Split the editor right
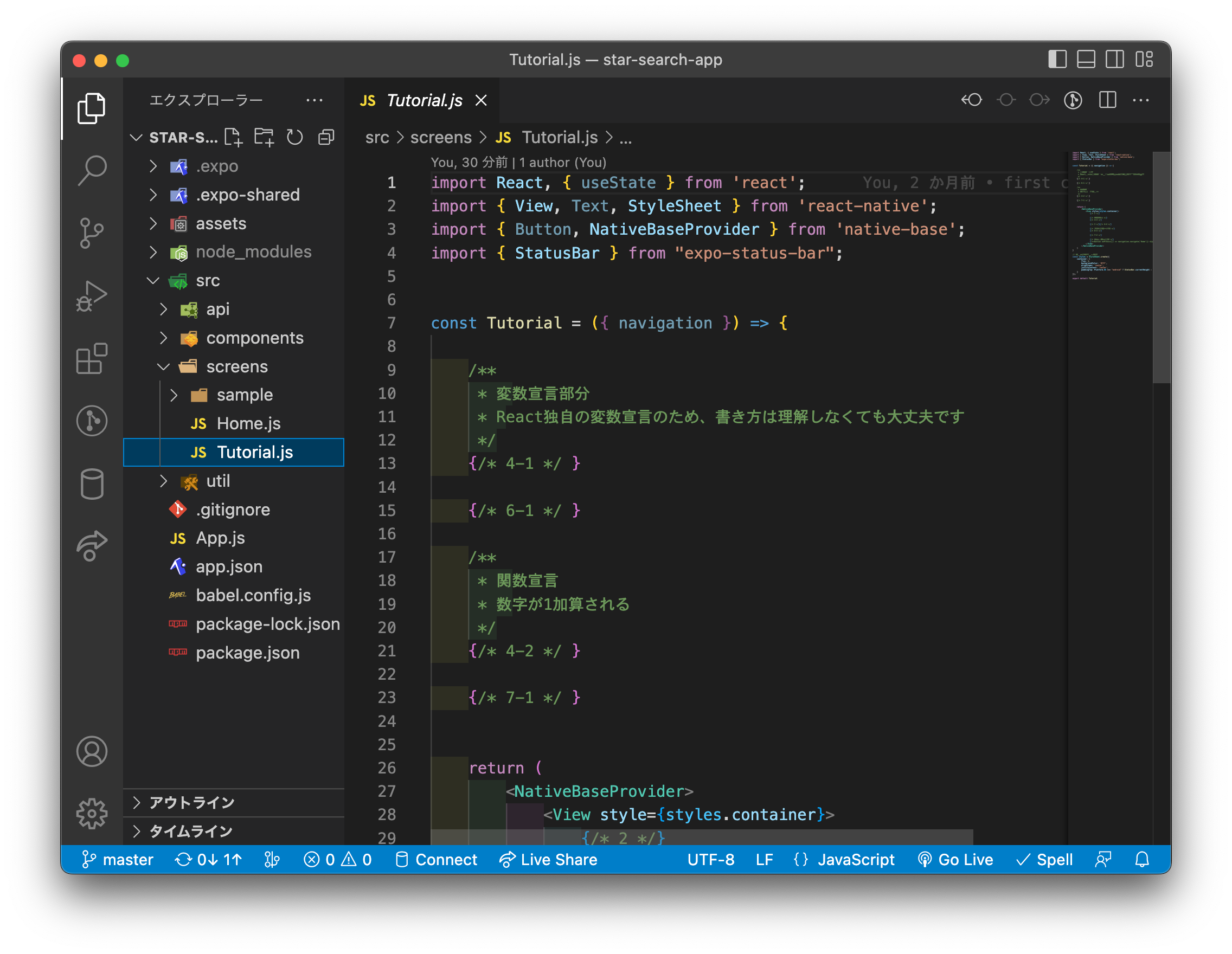The height and width of the screenshot is (954, 1232). click(1107, 100)
